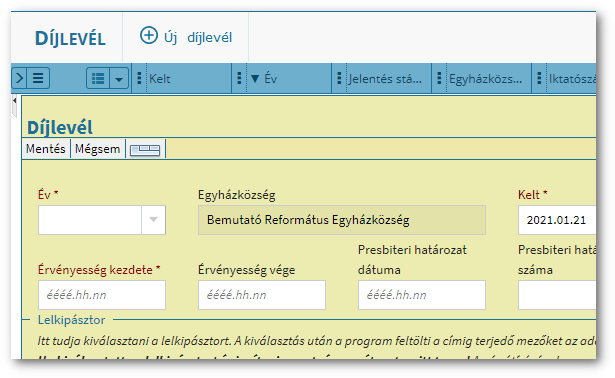Click the Mégsem button
Viewport: 615px width, 378px height.
point(98,149)
